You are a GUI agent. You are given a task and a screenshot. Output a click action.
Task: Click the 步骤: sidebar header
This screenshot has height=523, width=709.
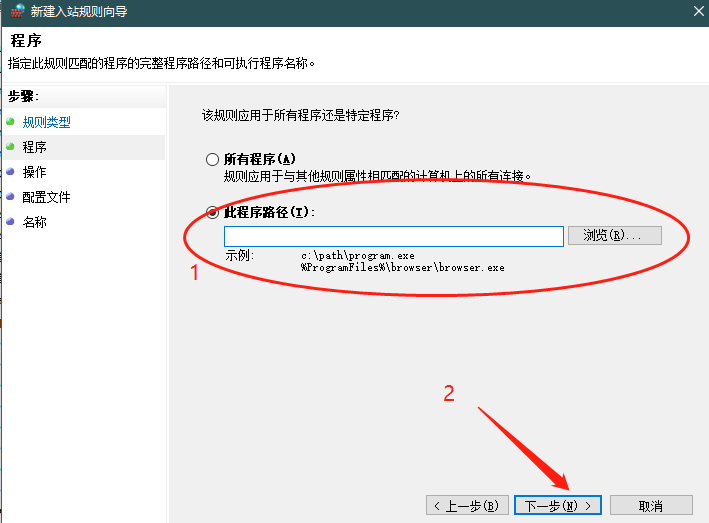point(24,96)
